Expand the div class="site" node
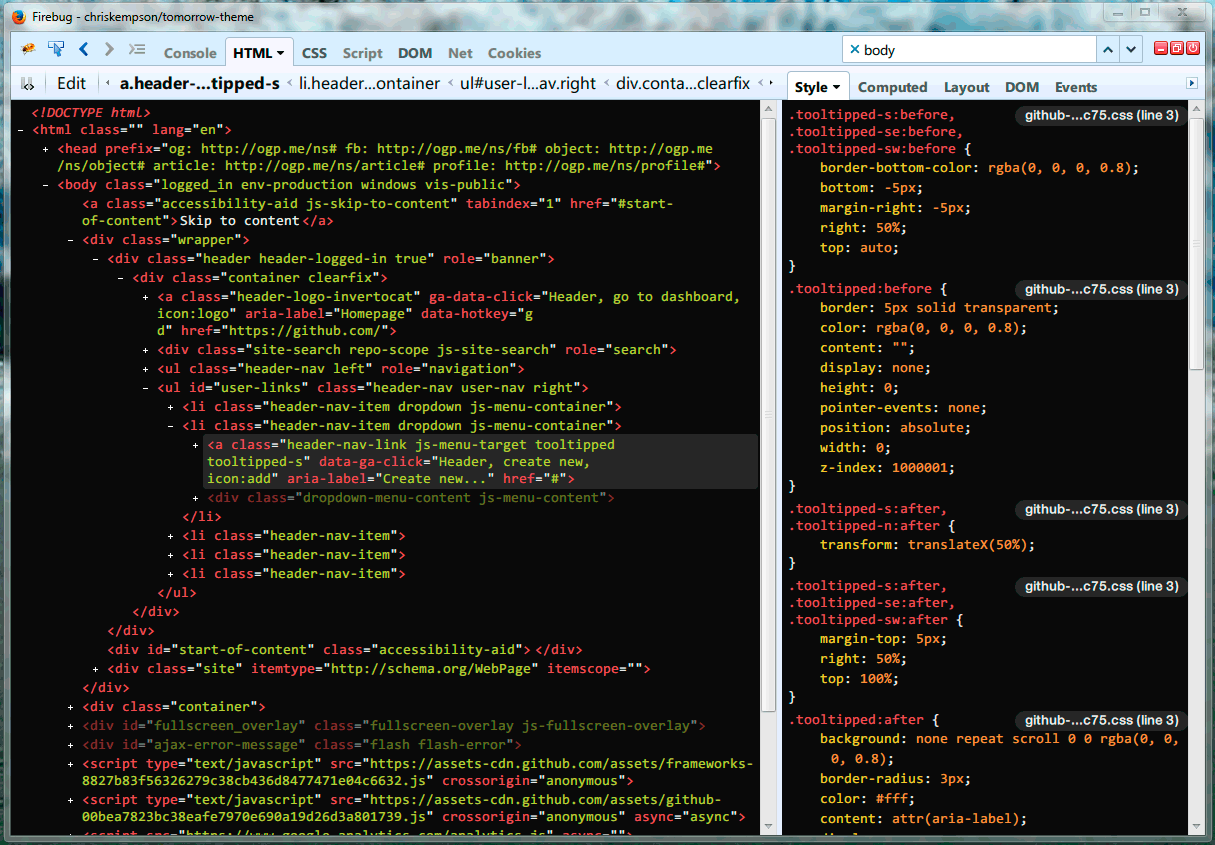 click(x=97, y=669)
